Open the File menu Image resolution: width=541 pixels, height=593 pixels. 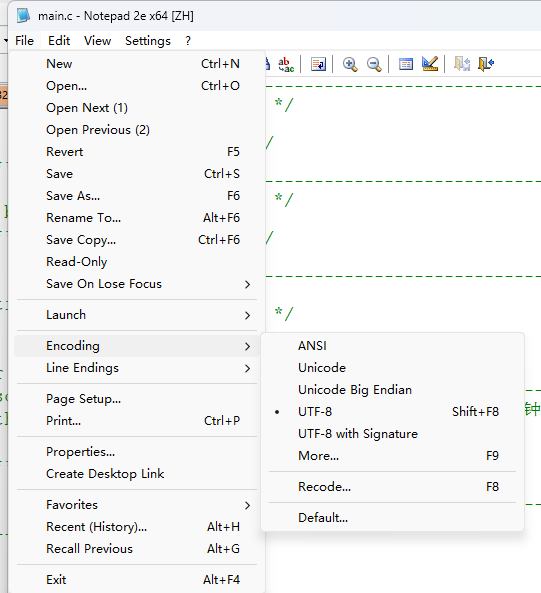(x=25, y=40)
